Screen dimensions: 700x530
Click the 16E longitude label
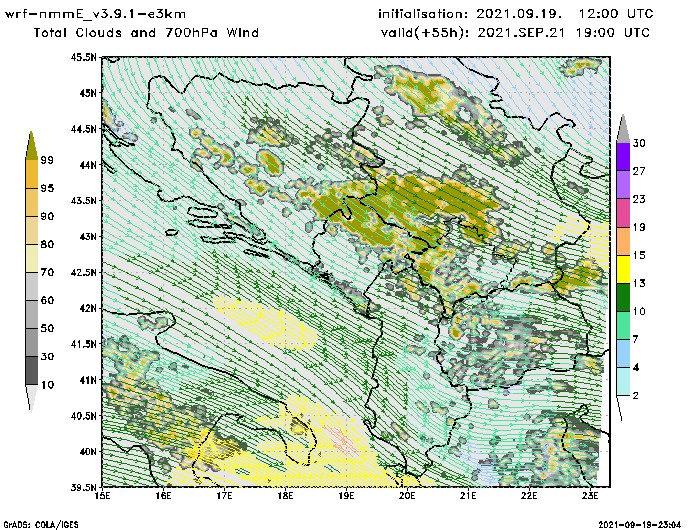click(163, 496)
